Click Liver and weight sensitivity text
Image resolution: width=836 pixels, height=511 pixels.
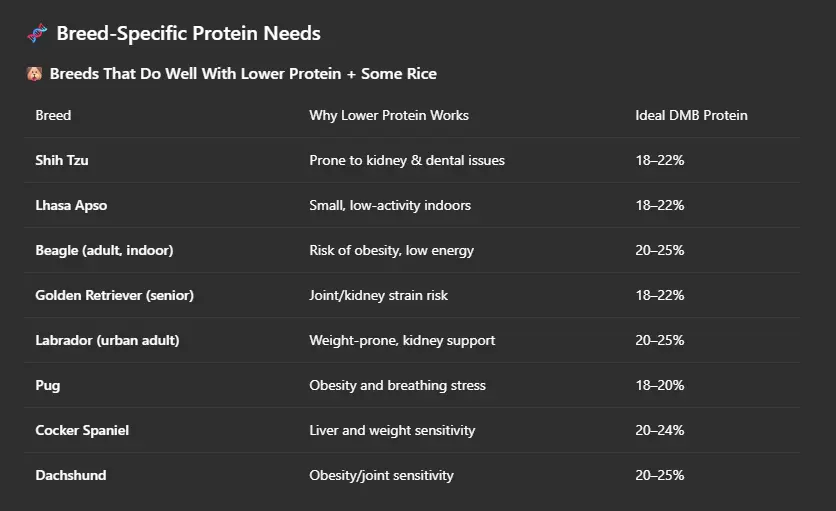pos(392,430)
